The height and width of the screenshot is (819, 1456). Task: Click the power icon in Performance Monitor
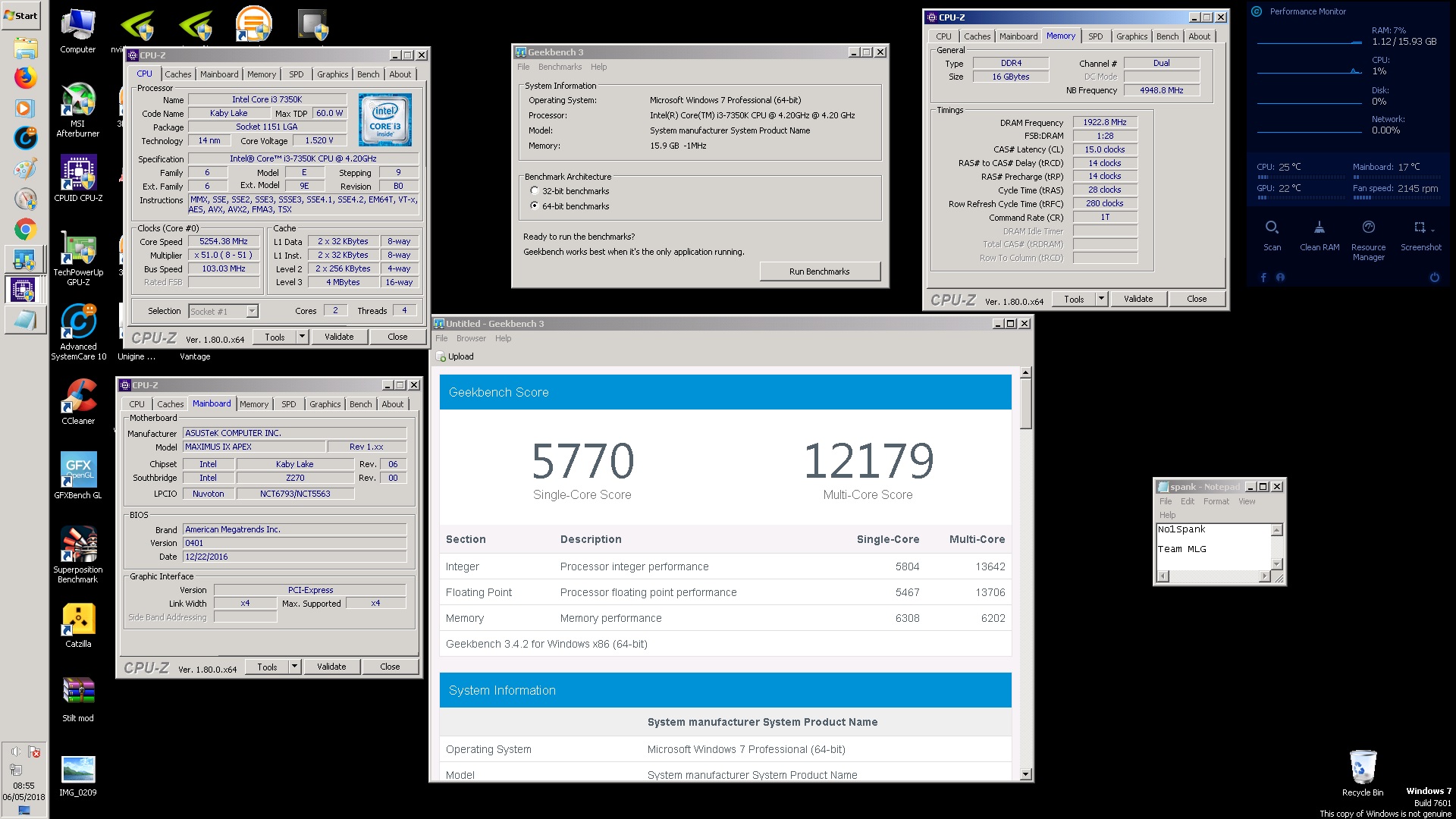1434,278
